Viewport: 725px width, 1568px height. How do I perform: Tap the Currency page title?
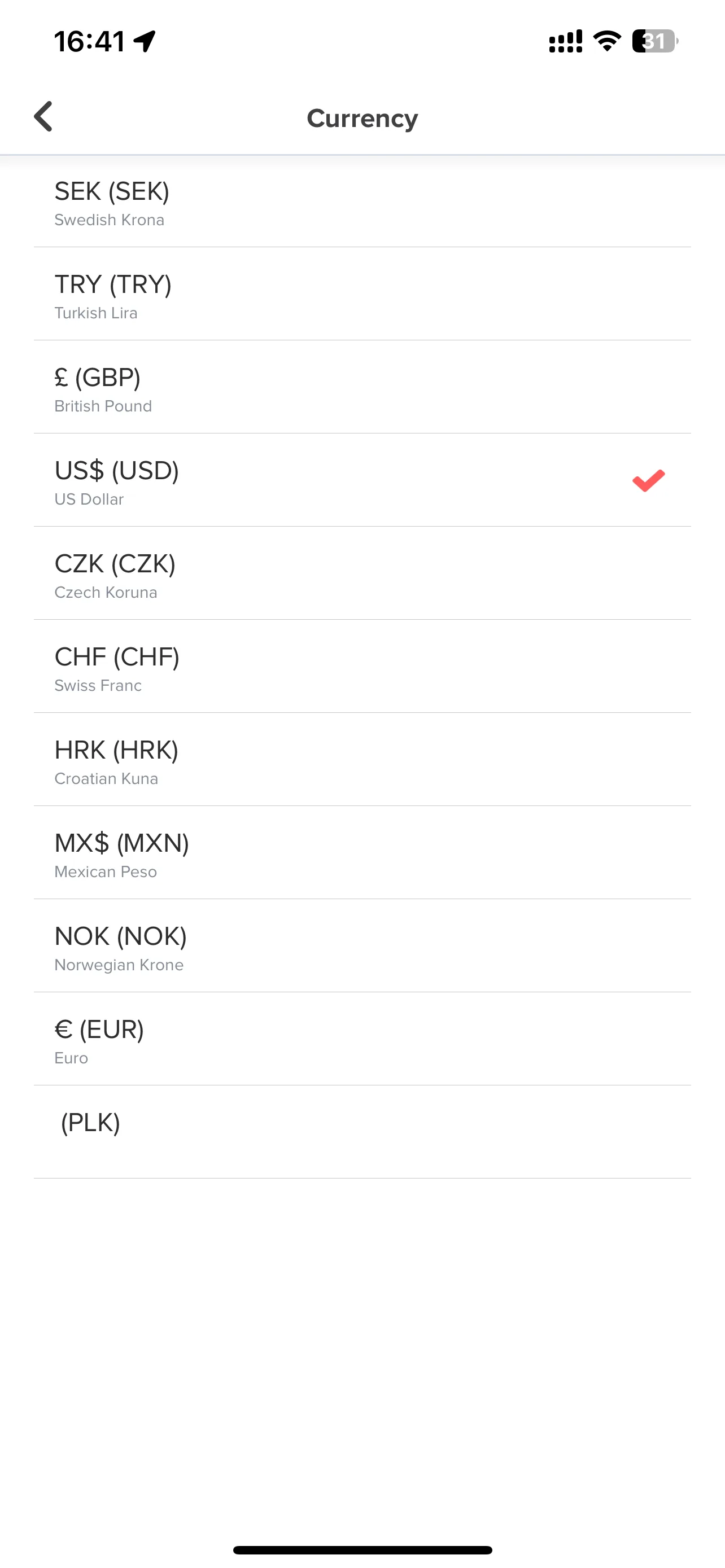(362, 118)
